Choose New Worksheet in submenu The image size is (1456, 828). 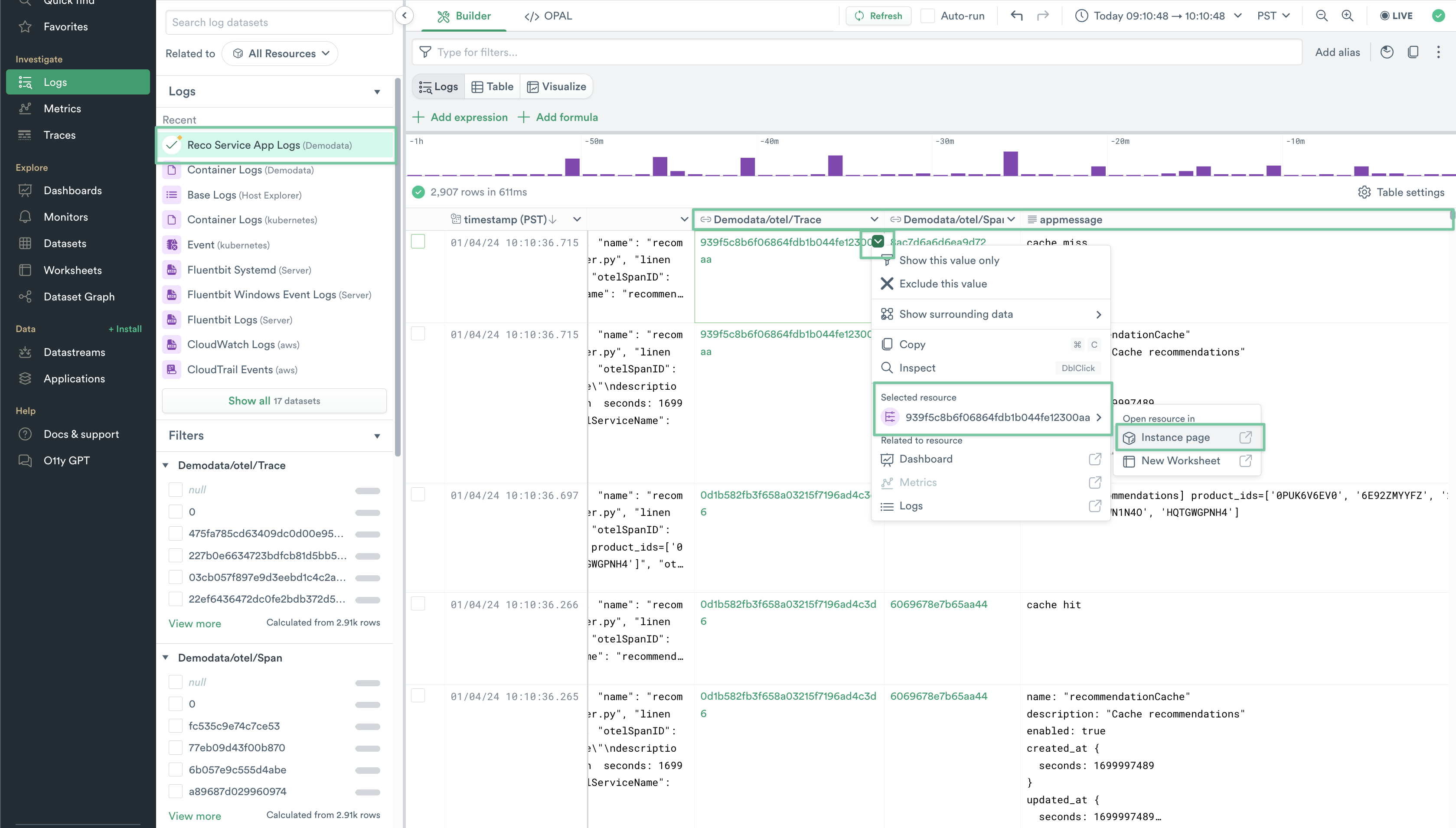1188,461
